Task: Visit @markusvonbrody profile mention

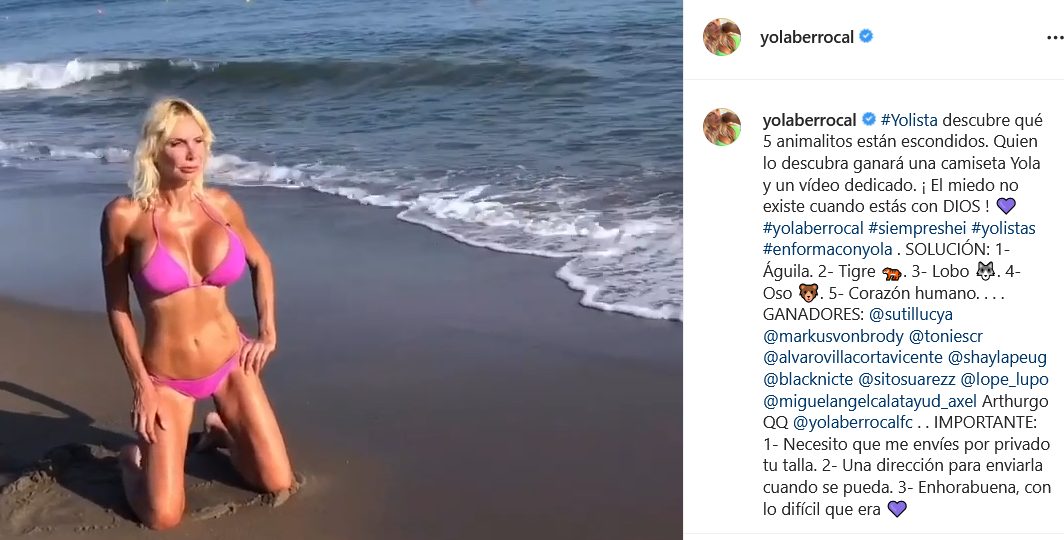Action: [x=833, y=336]
